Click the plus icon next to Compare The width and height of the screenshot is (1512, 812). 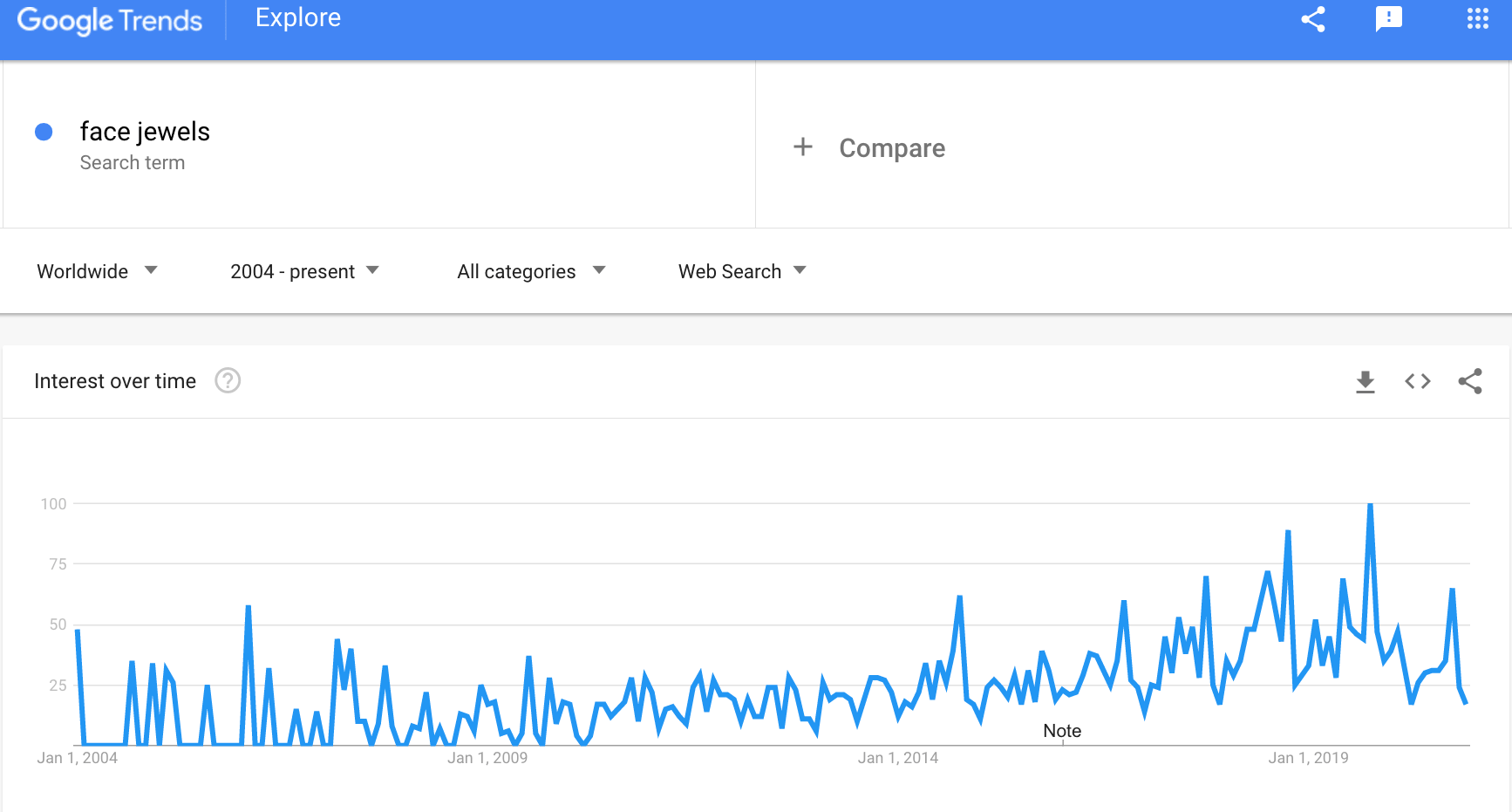[803, 147]
